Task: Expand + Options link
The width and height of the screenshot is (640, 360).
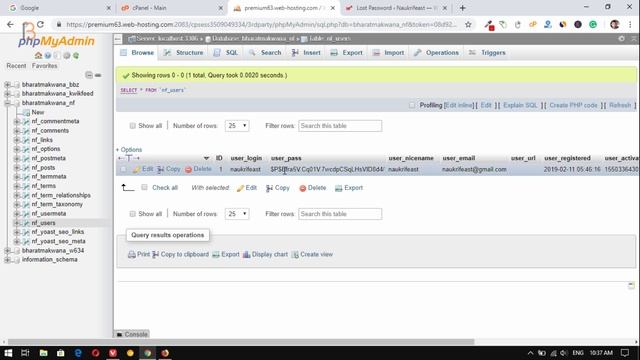Action: (x=129, y=150)
